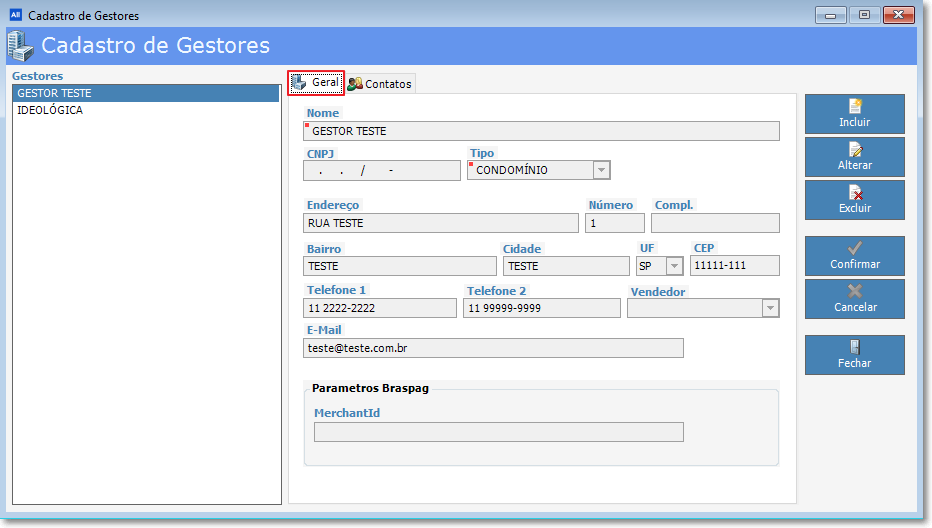The image size is (932, 528).
Task: Confirm with the Confirmar checkmark button
Action: pyautogui.click(x=854, y=256)
